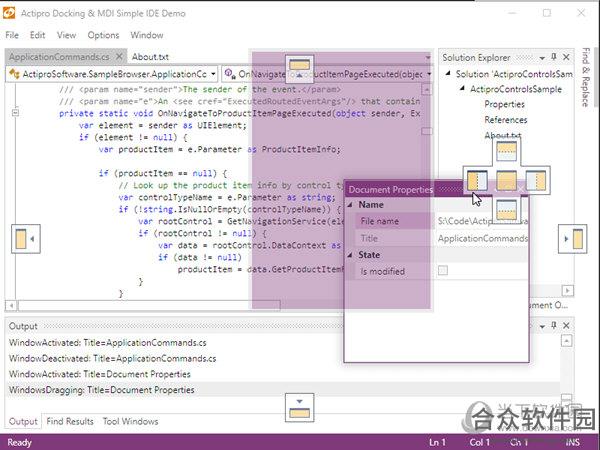This screenshot has width=600, height=450.
Task: Open the Window menu
Action: tap(147, 35)
